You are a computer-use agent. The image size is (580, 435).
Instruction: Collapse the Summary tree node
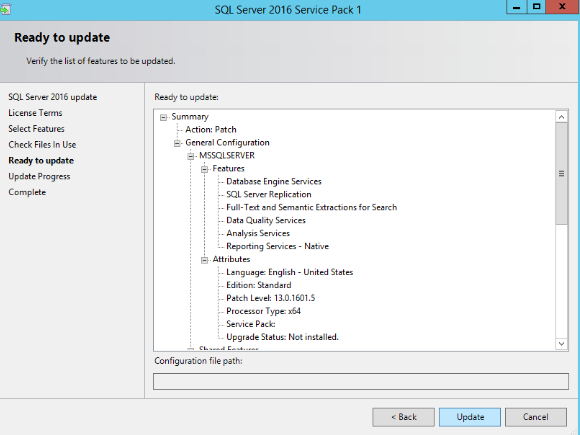click(x=163, y=118)
